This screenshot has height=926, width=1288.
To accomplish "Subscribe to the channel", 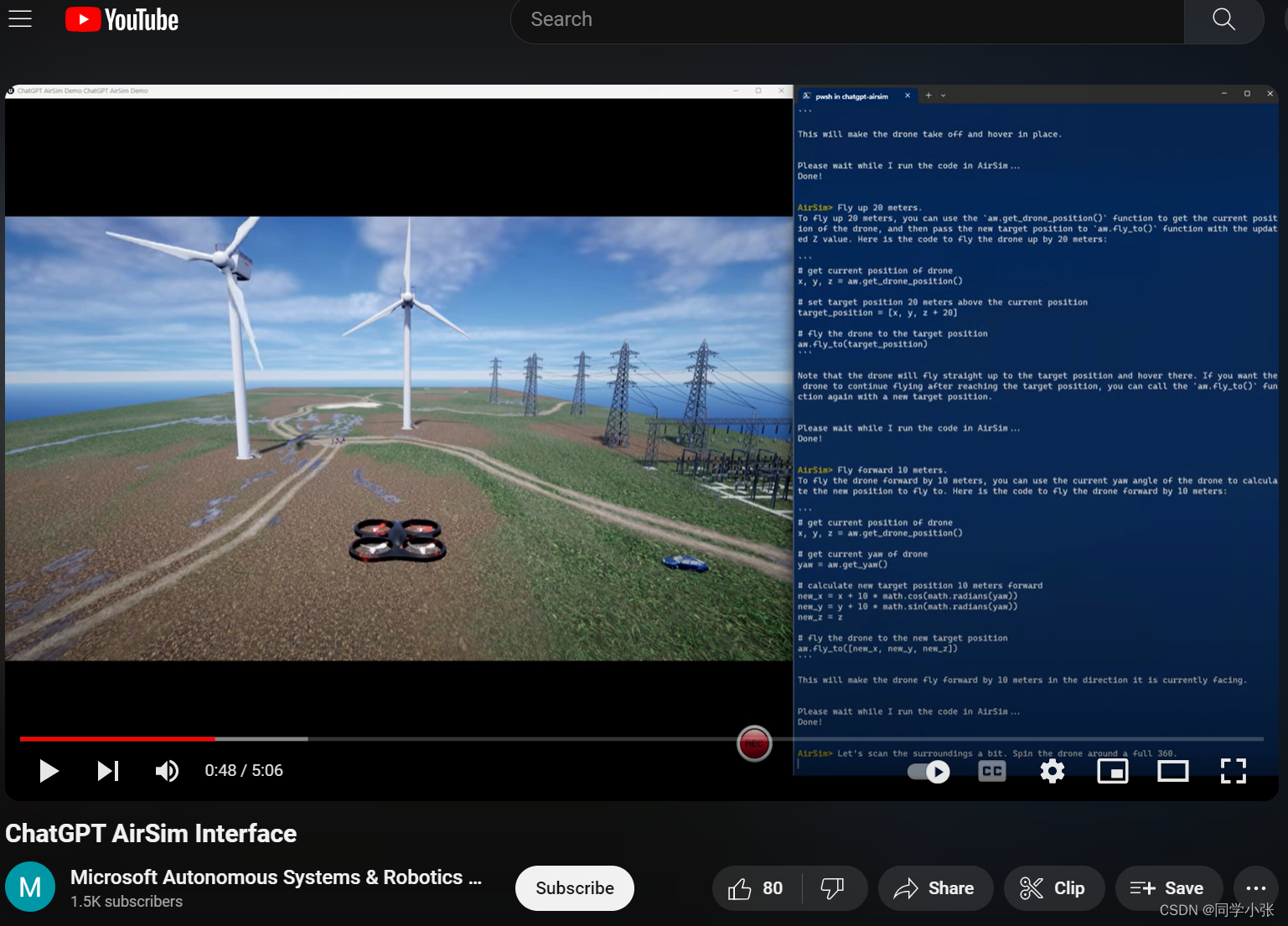I will [x=575, y=888].
